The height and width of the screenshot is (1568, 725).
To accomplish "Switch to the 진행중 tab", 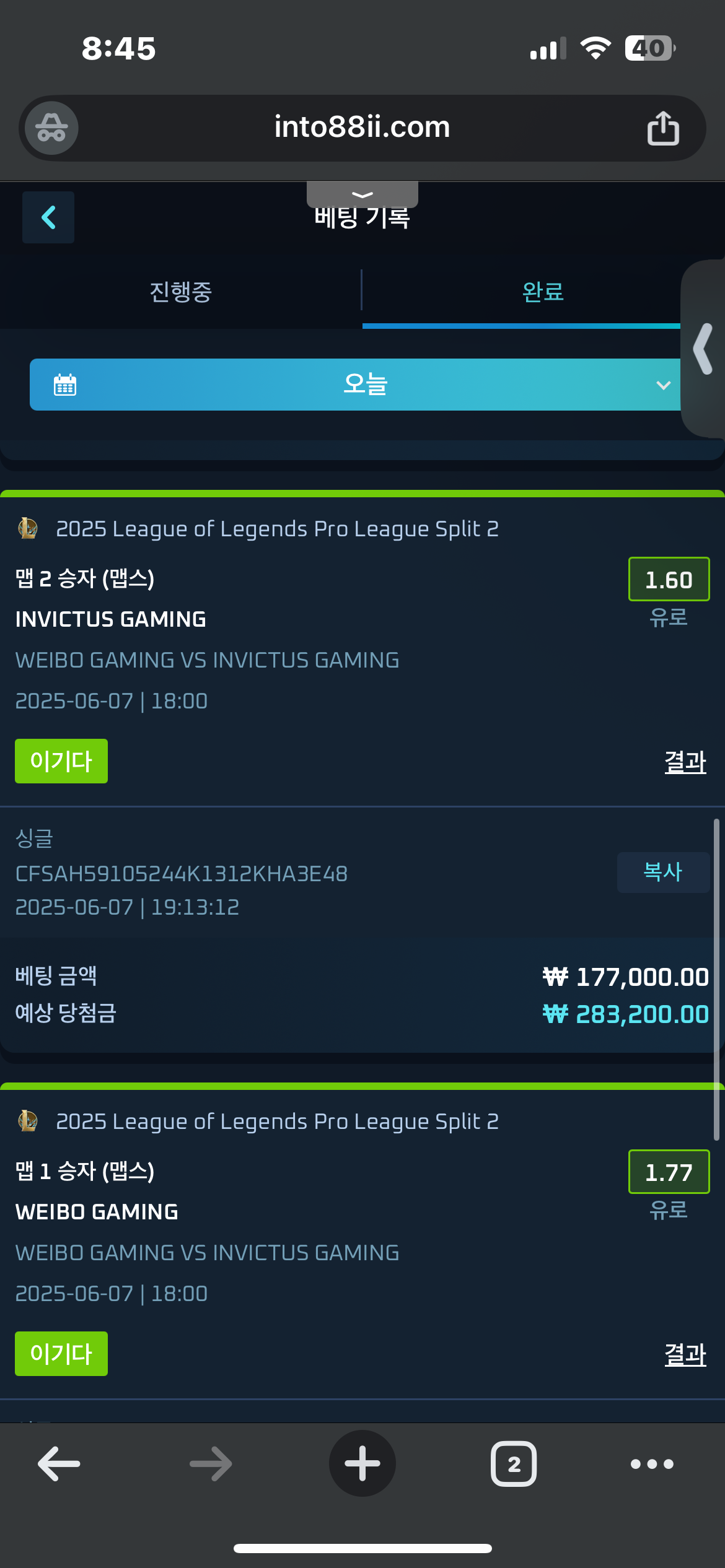I will (181, 292).
